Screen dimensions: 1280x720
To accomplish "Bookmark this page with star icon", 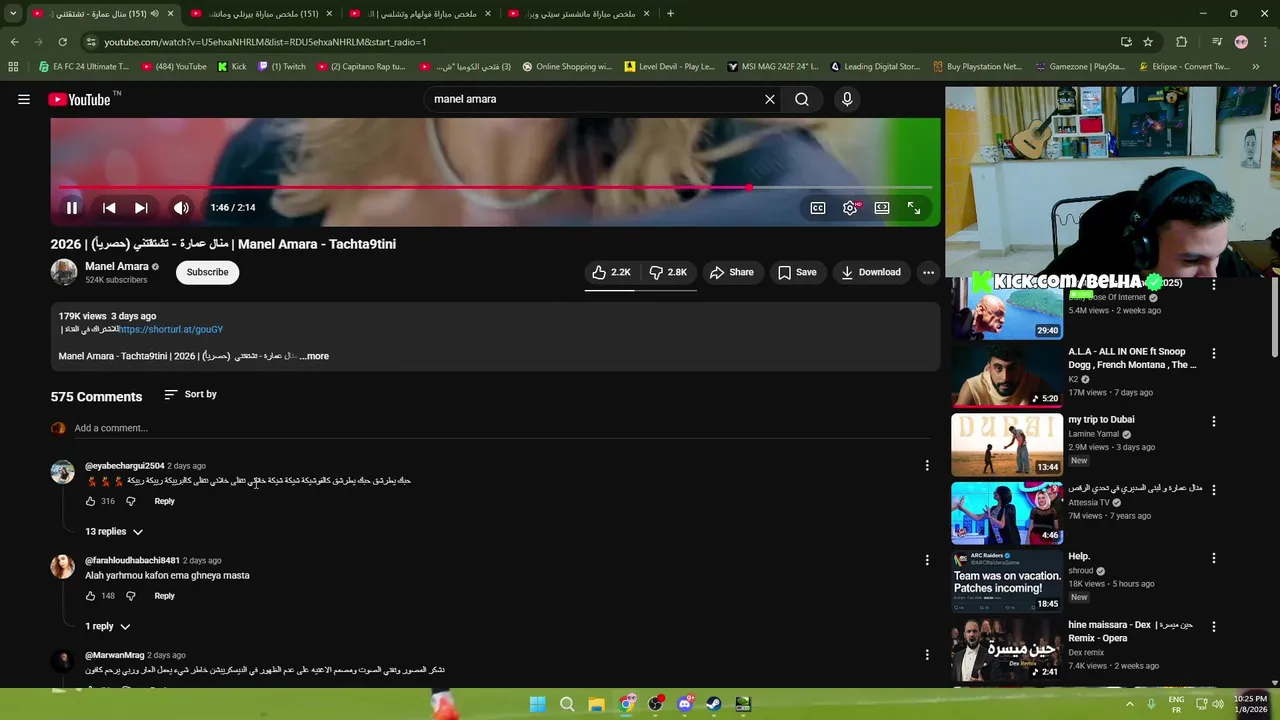I will pyautogui.click(x=1148, y=42).
